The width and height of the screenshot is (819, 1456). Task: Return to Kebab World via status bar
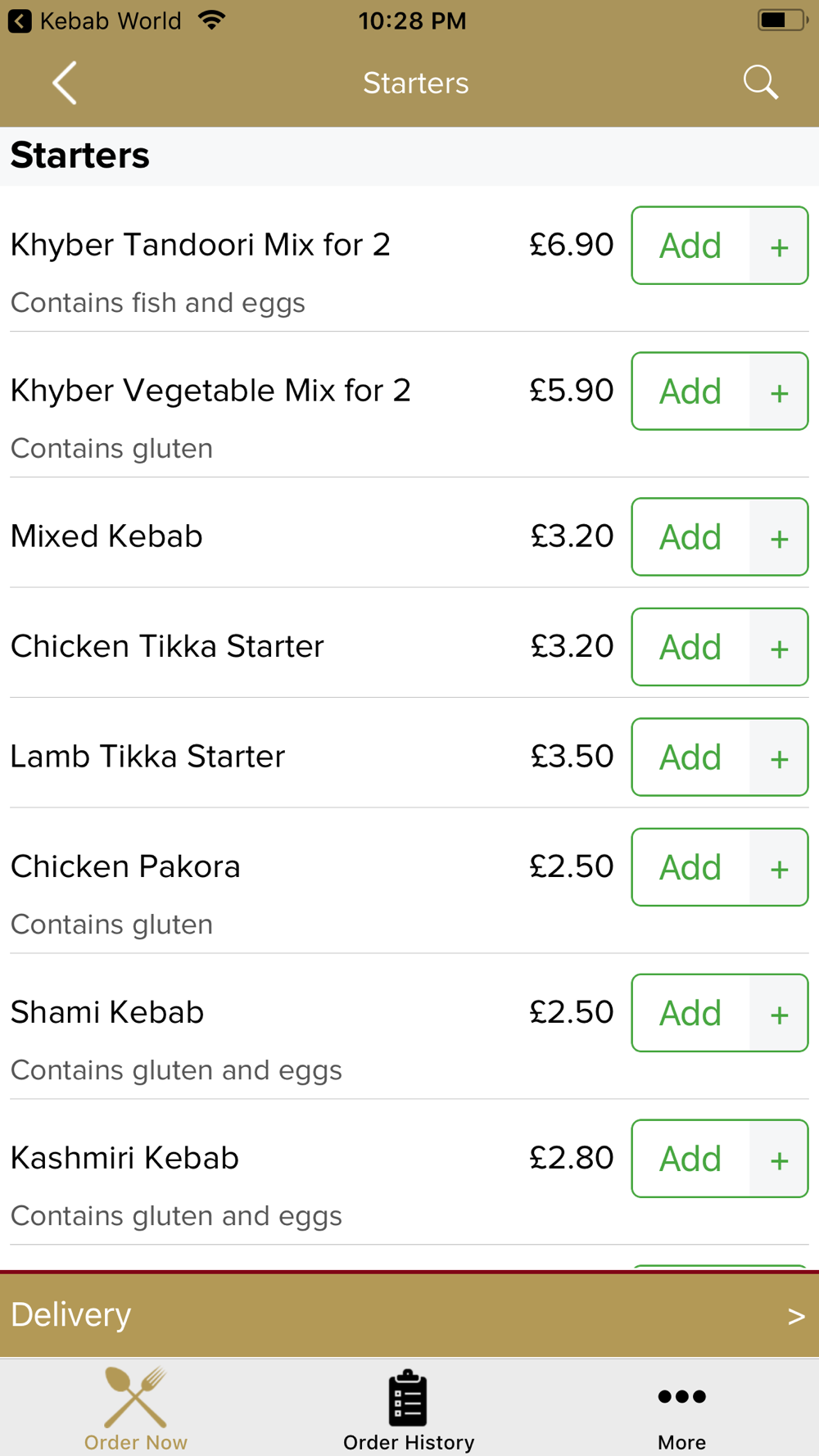(x=95, y=20)
